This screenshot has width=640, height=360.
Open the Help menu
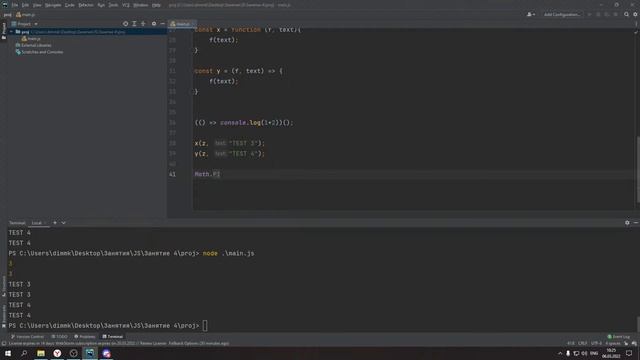tap(156, 5)
